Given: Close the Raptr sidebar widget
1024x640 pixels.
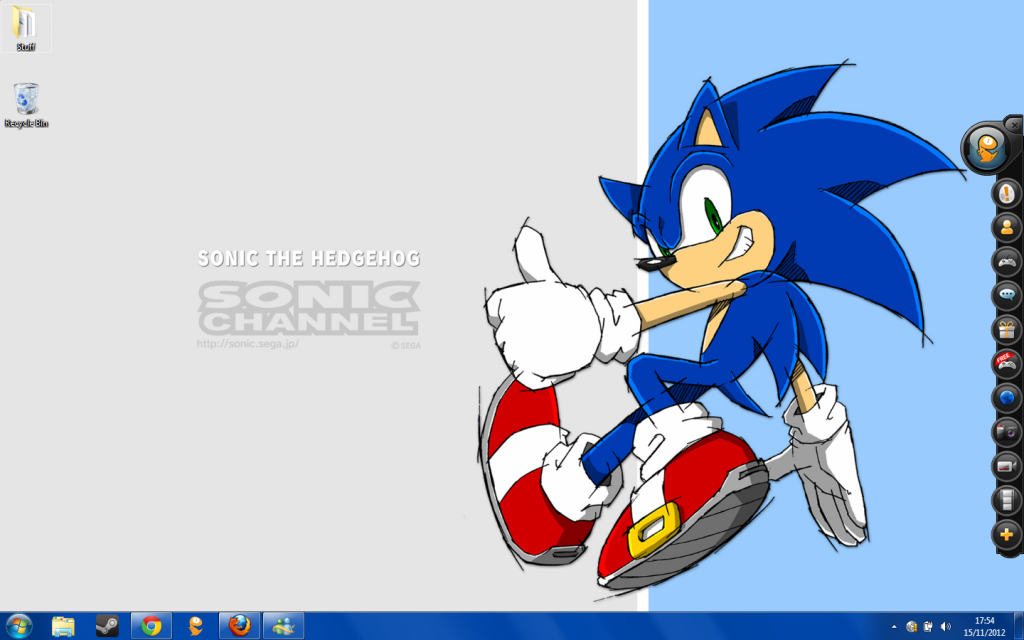Looking at the screenshot, I should click(x=1014, y=124).
